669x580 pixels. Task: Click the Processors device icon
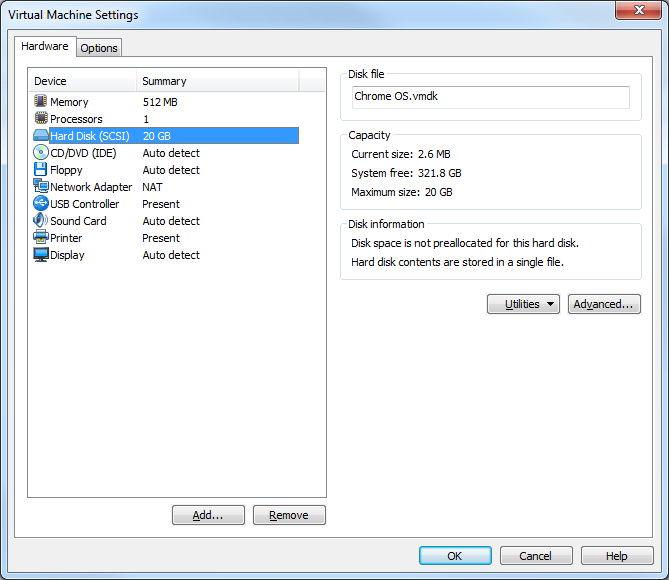[41, 119]
